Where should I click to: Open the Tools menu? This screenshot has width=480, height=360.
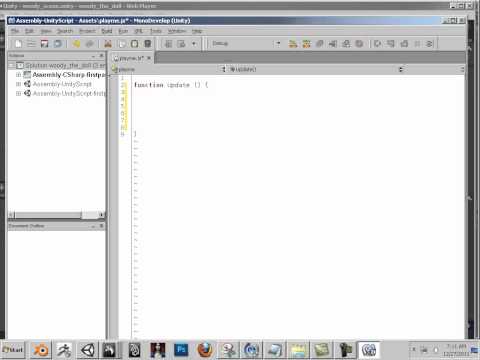click(x=156, y=31)
